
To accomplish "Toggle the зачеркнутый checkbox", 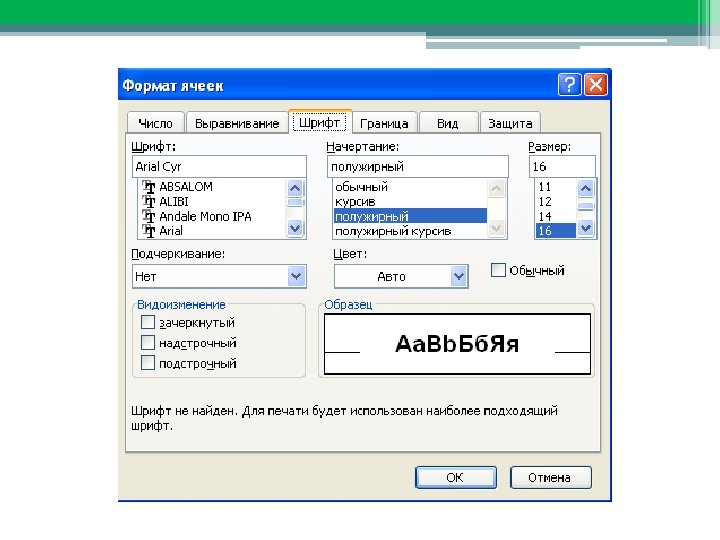I will (148, 322).
